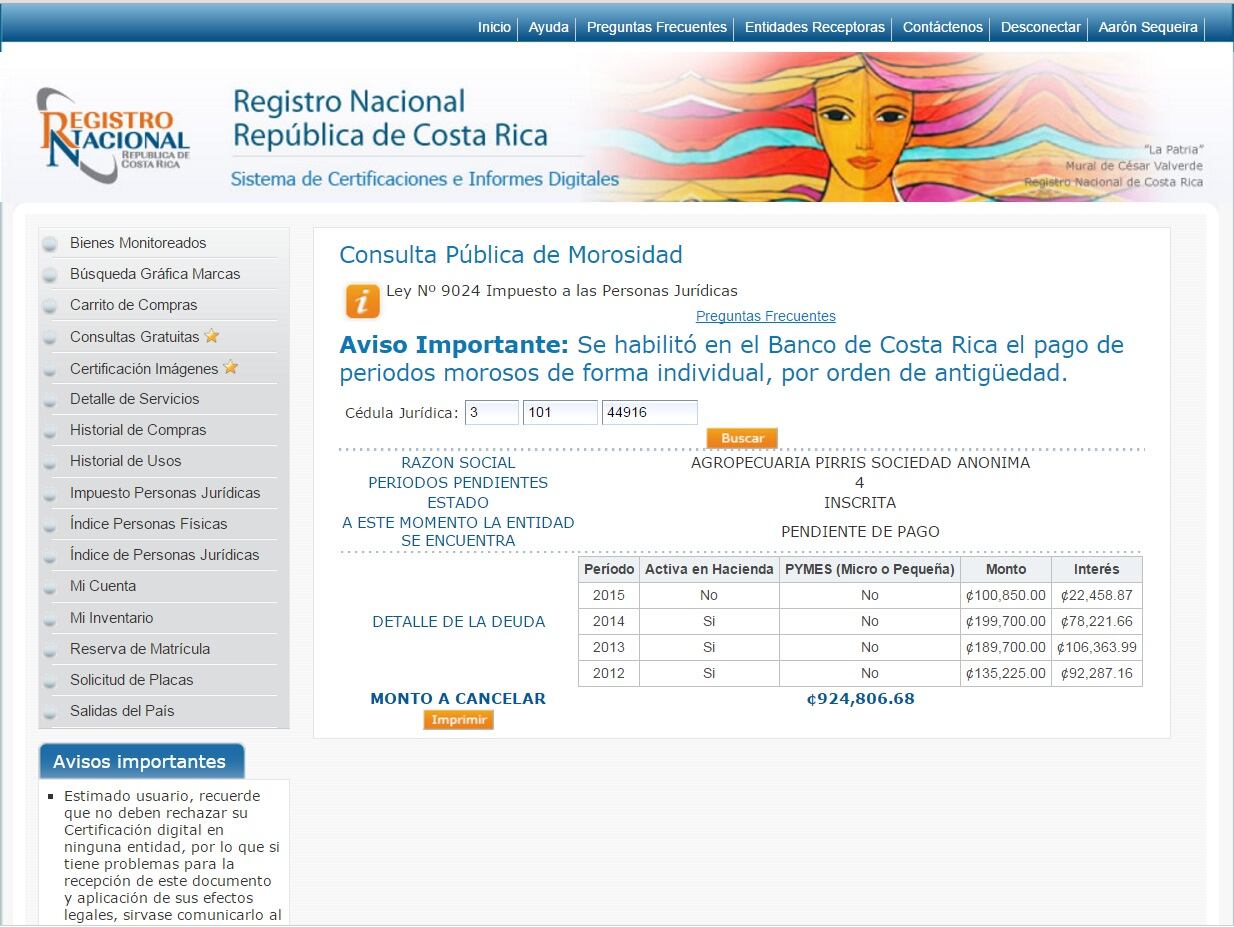Click the bullet icon beside Salidas del País
The width and height of the screenshot is (1234, 927).
pyautogui.click(x=50, y=713)
